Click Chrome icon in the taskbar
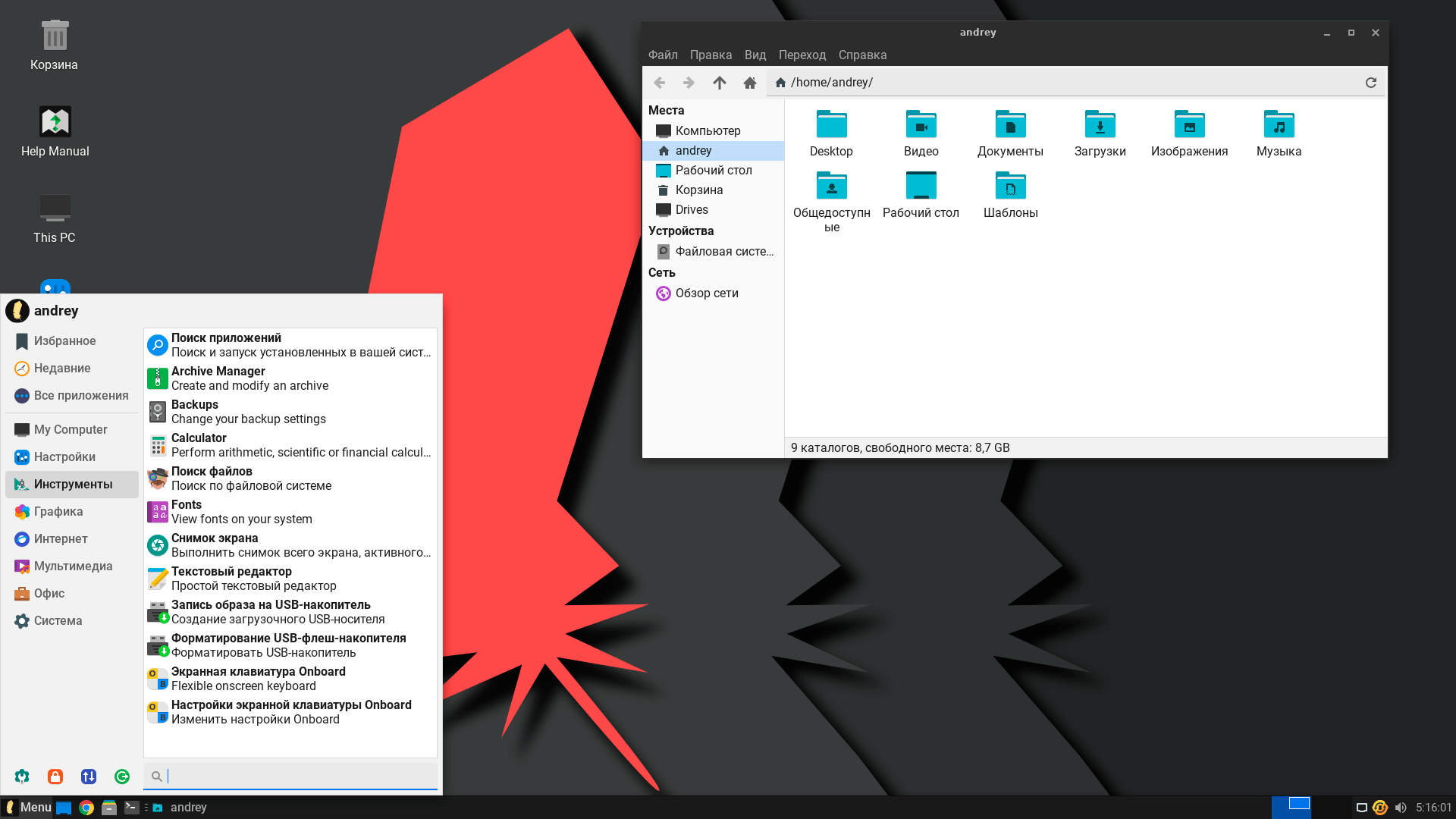Image resolution: width=1456 pixels, height=819 pixels. pyautogui.click(x=86, y=808)
